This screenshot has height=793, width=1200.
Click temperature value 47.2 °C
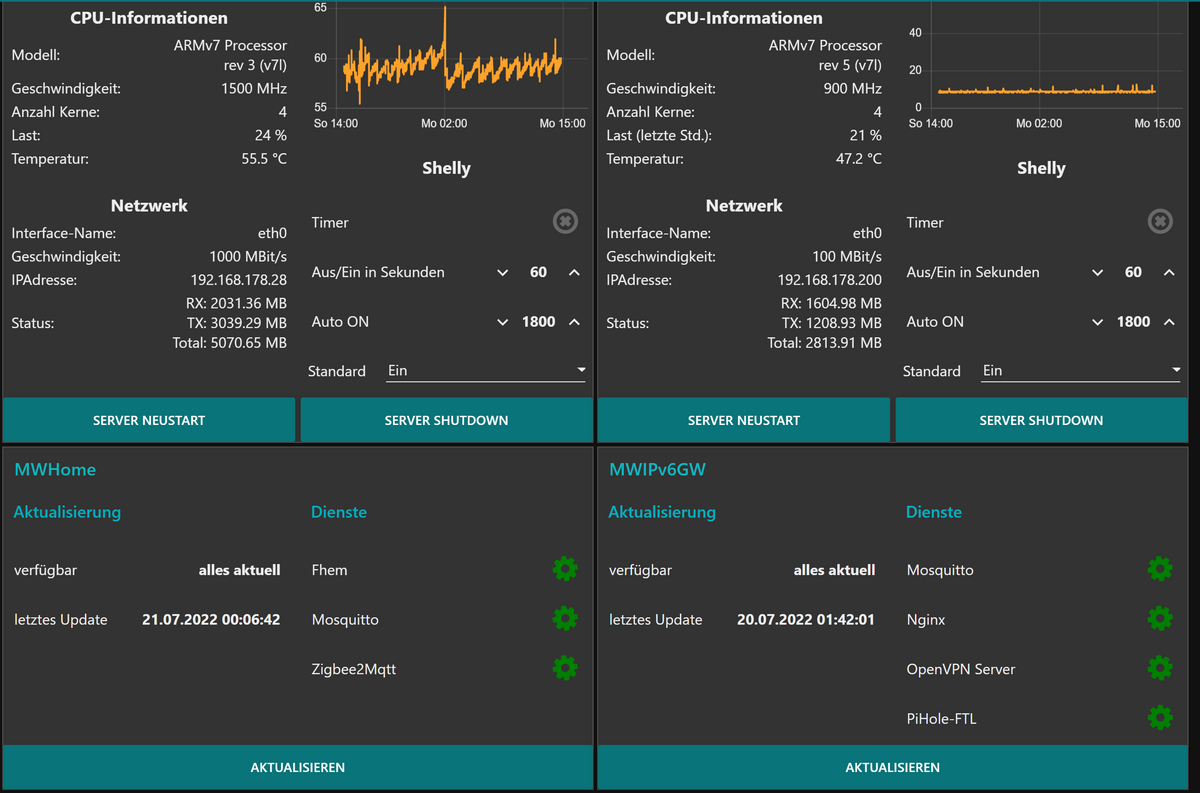pos(859,158)
